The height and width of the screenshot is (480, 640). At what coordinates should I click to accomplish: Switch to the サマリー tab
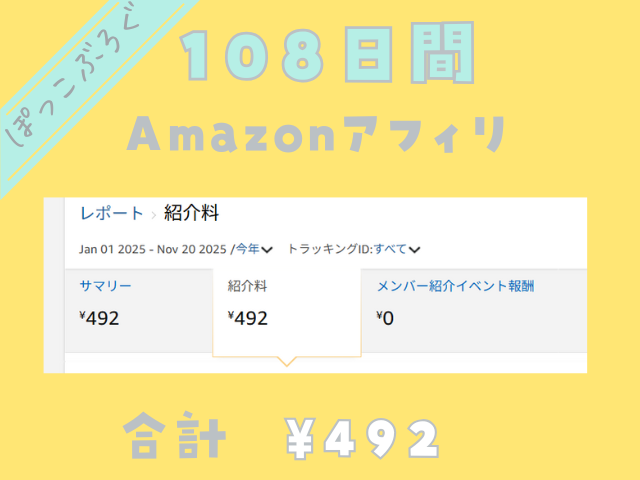pyautogui.click(x=105, y=286)
